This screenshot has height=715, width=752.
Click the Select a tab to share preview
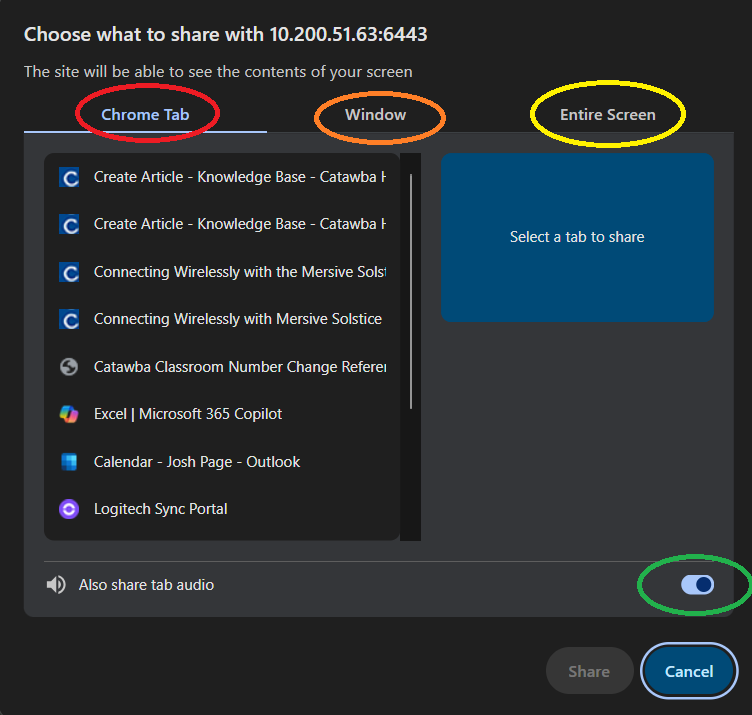(577, 237)
